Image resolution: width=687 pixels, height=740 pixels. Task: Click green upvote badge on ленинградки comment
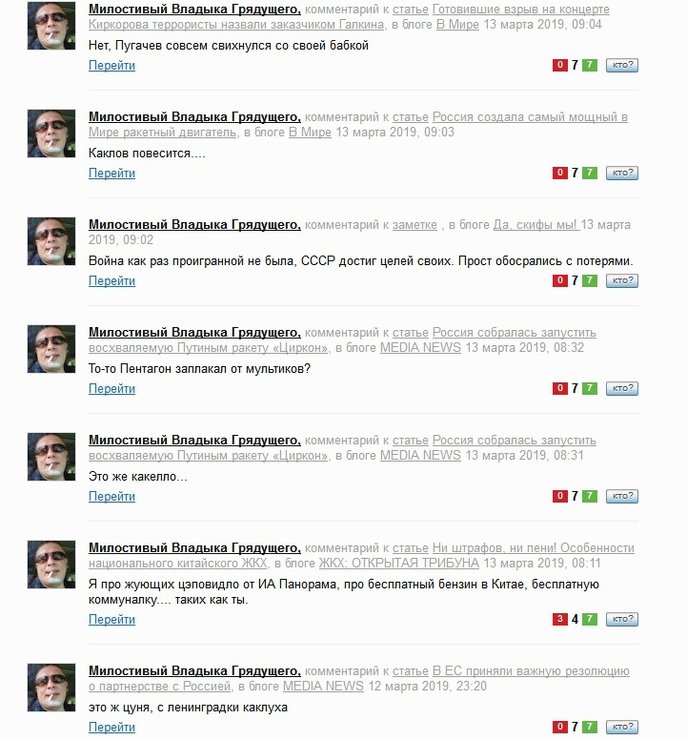[589, 727]
